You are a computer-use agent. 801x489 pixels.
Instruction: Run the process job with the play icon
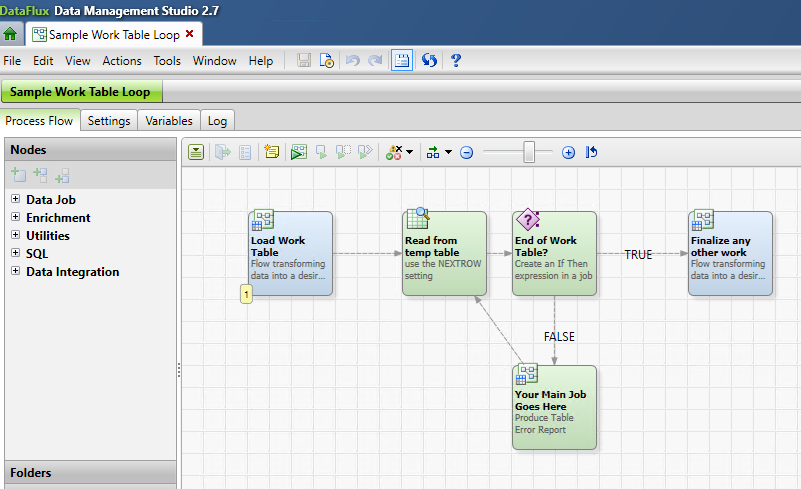pos(298,152)
